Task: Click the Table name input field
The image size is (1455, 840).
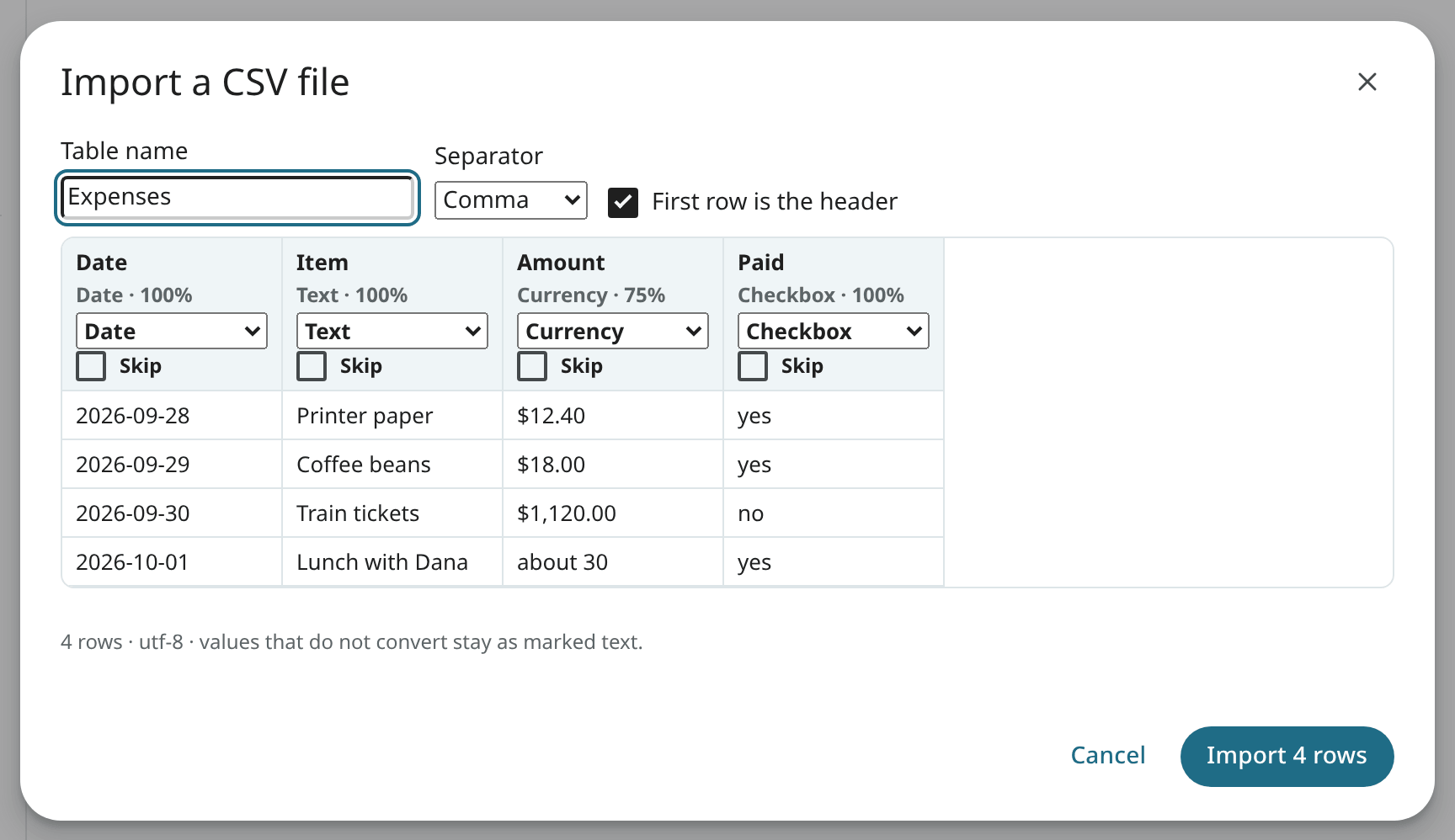Action: (237, 198)
